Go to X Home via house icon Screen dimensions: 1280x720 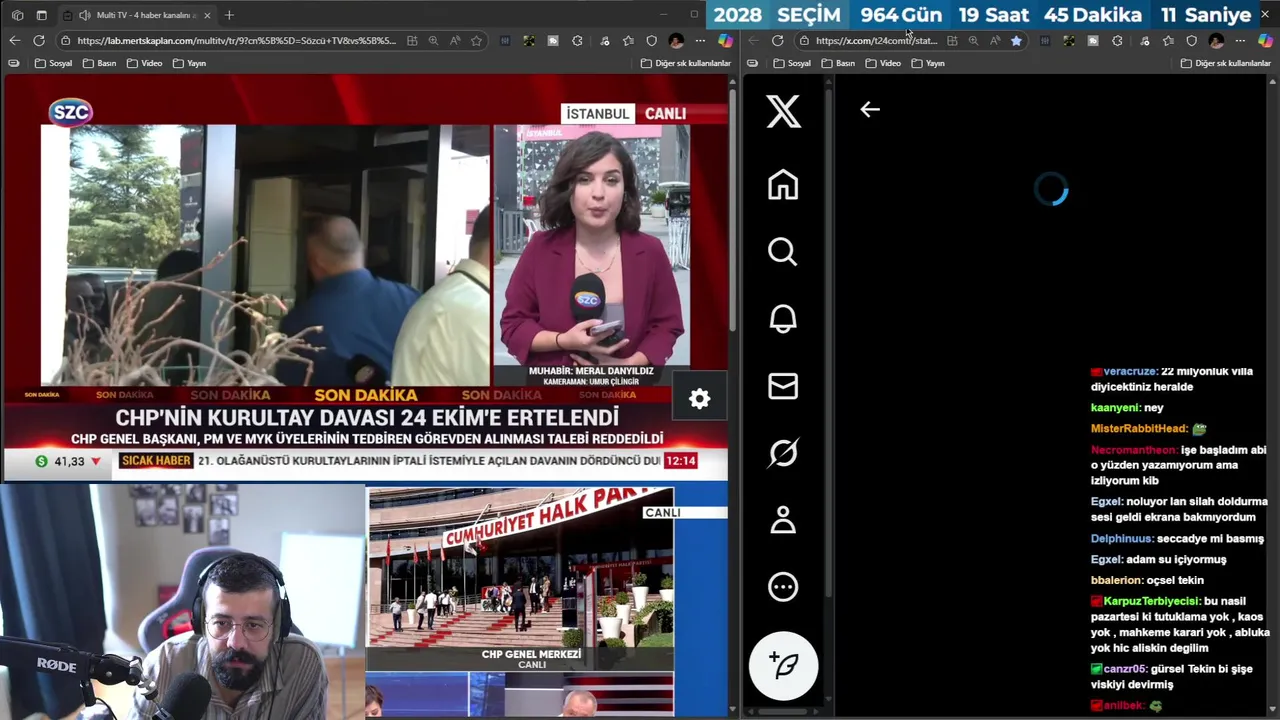coord(783,184)
